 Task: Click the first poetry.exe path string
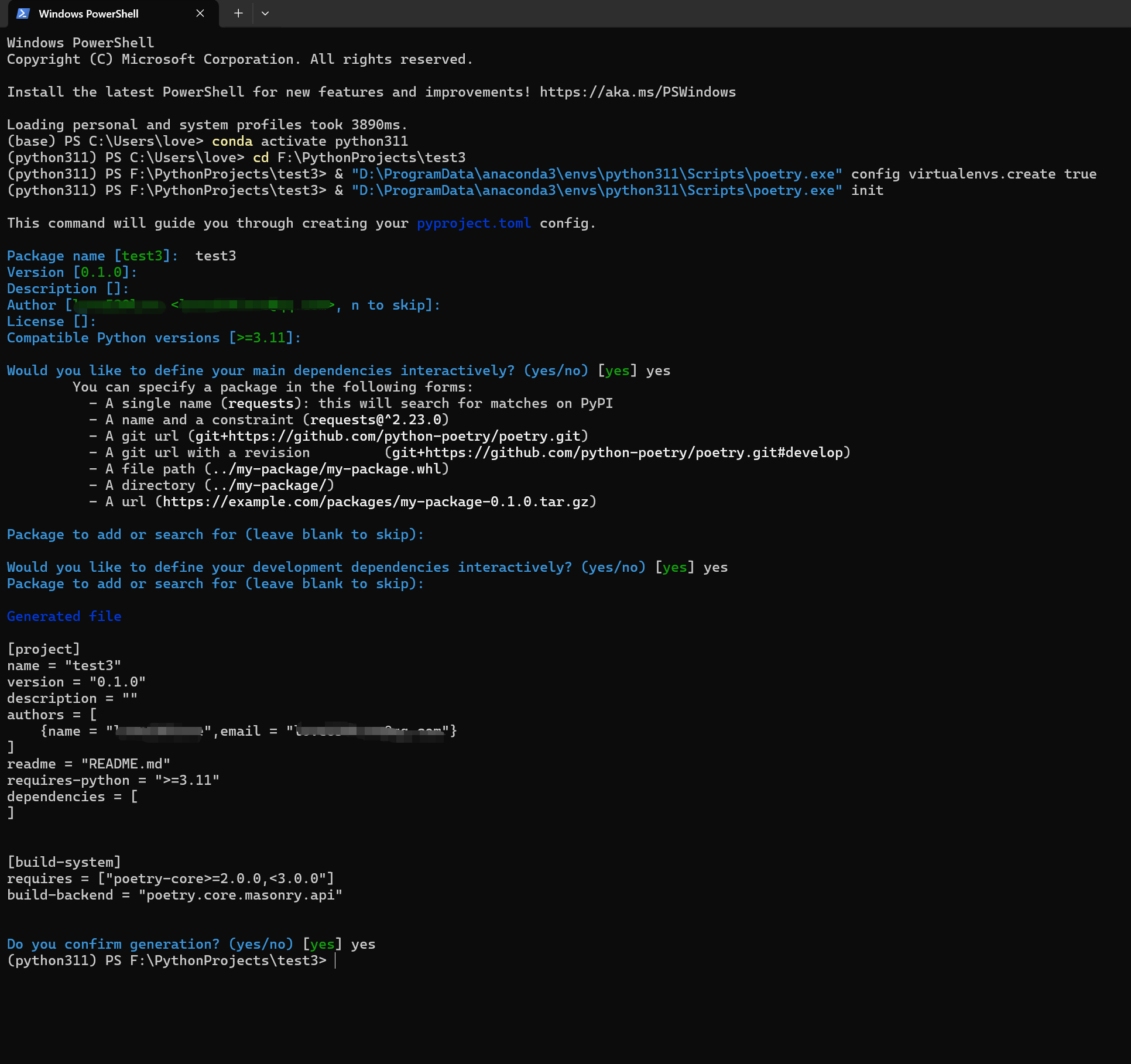597,174
